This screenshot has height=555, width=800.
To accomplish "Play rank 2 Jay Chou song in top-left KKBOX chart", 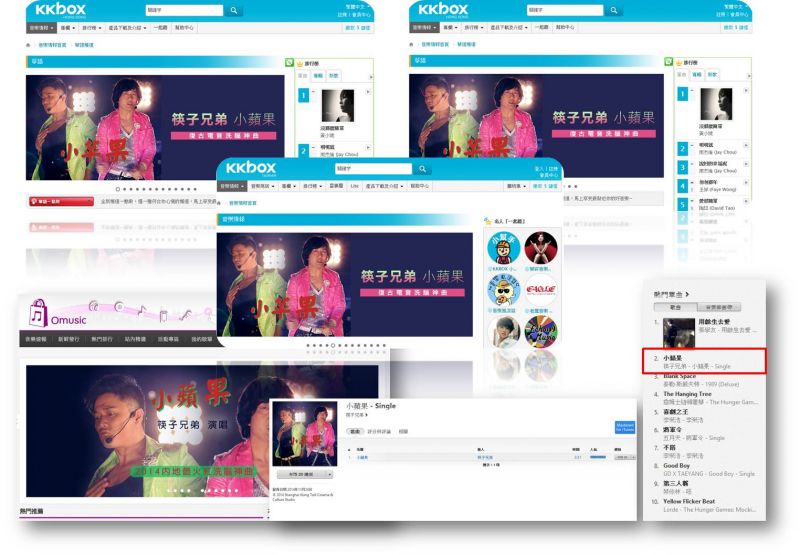I will 368,147.
